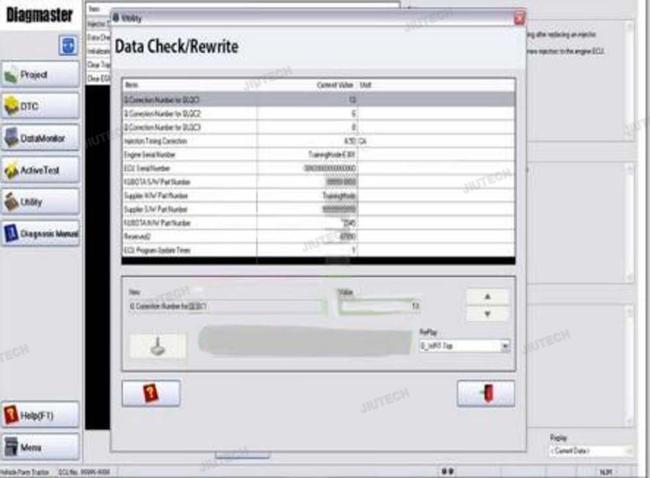This screenshot has width=650, height=478.
Task: Open the DataMonitor view
Action: point(40,139)
